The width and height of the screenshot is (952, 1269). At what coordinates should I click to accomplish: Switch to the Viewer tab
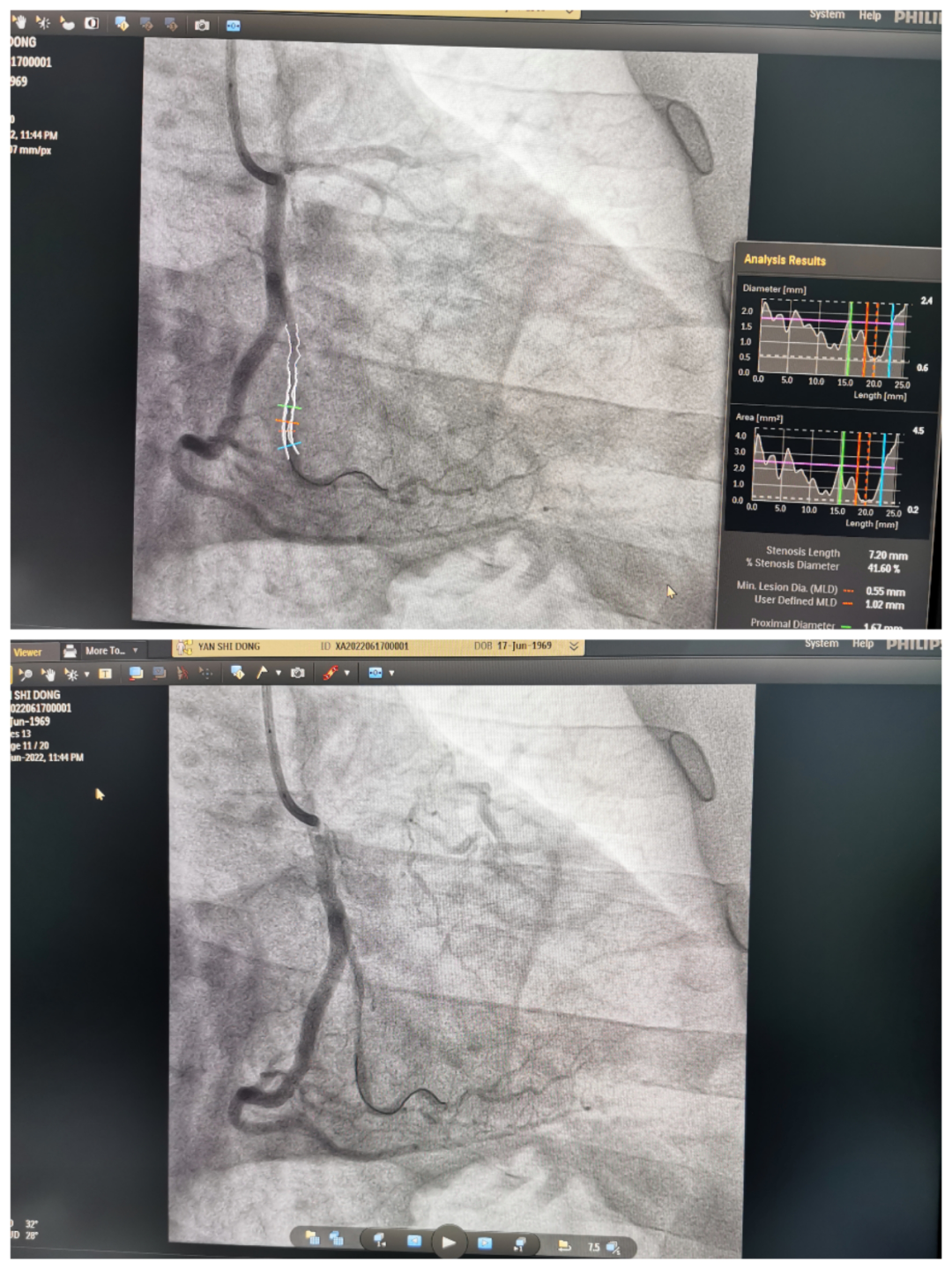point(27,652)
